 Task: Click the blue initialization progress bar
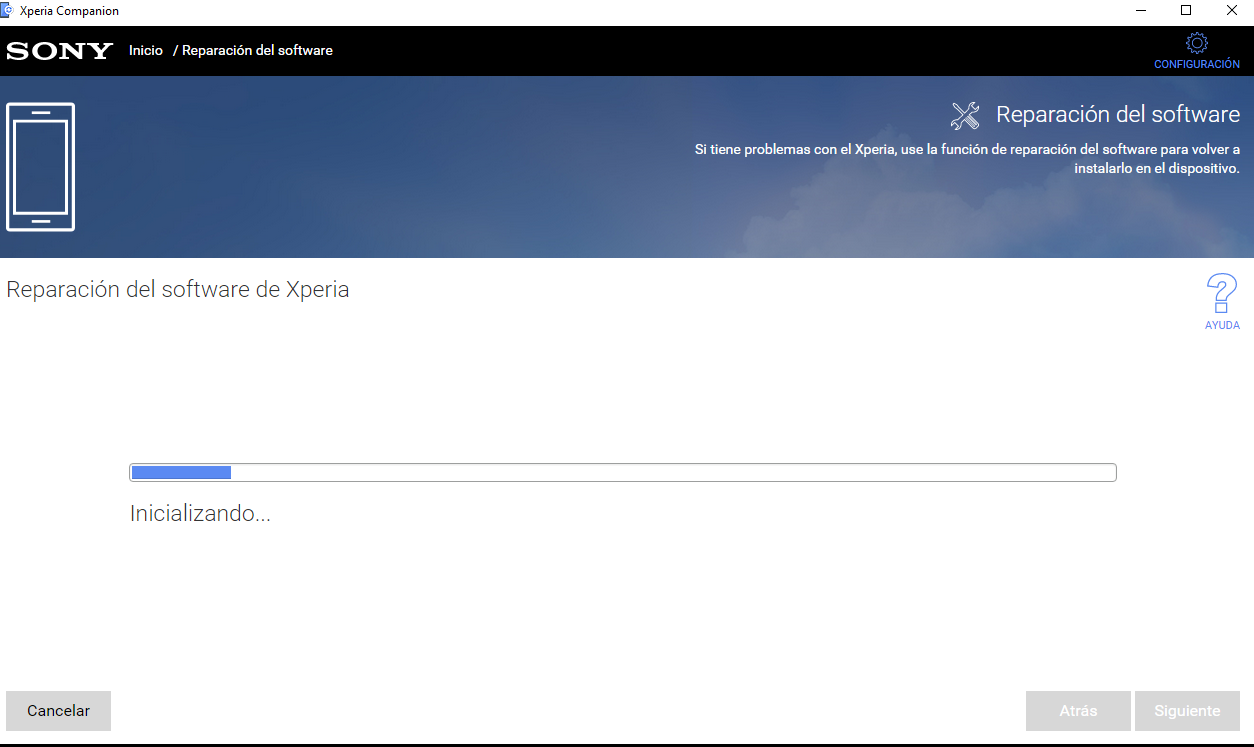pos(622,473)
